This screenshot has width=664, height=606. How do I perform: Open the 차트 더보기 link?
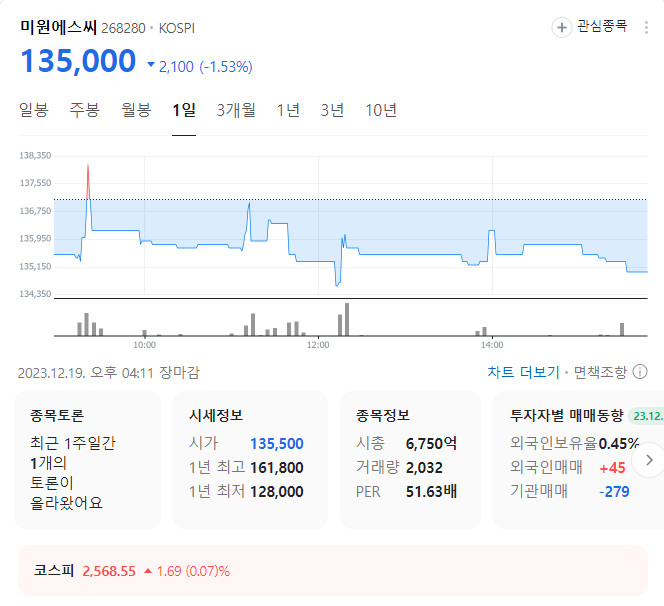[x=523, y=372]
